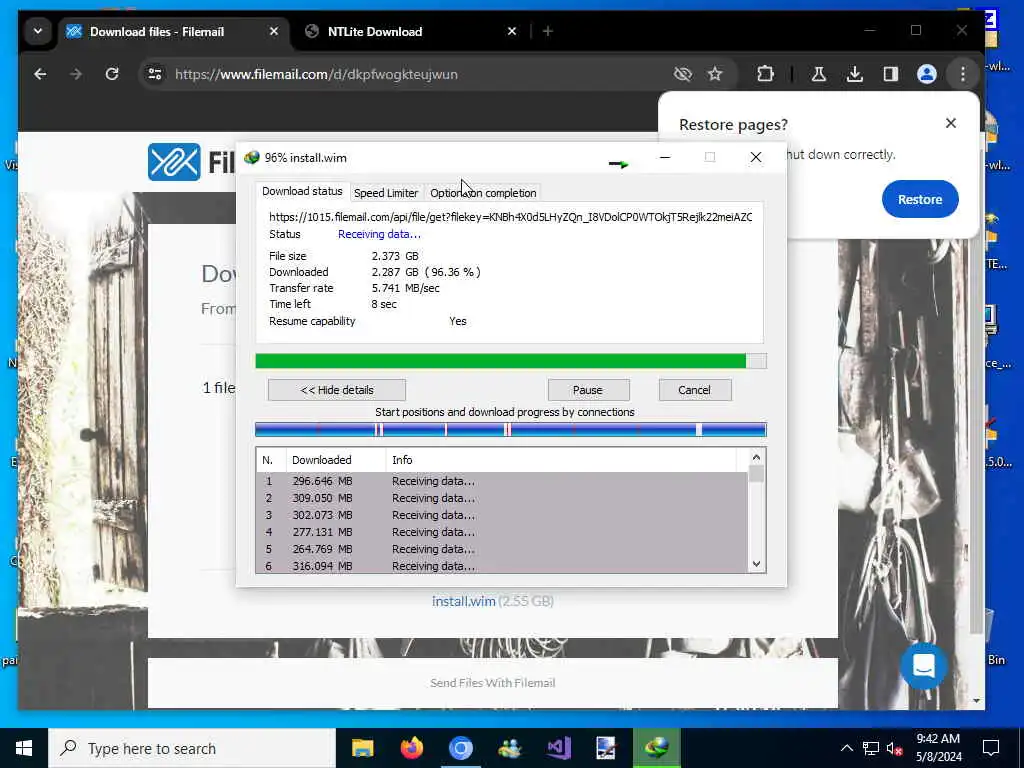Select connection row with 296.646 MB
The width and height of the screenshot is (1024, 768).
(502, 481)
